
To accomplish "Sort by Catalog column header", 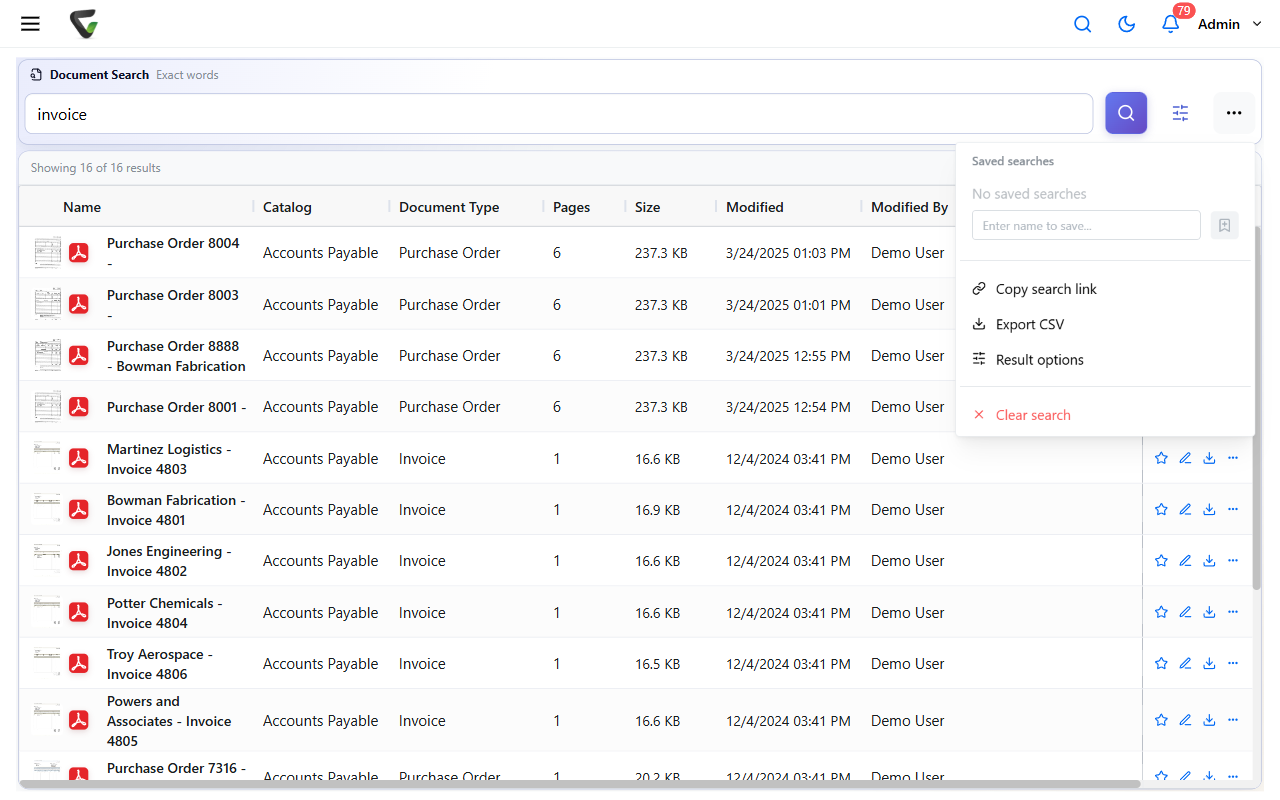I will click(287, 207).
